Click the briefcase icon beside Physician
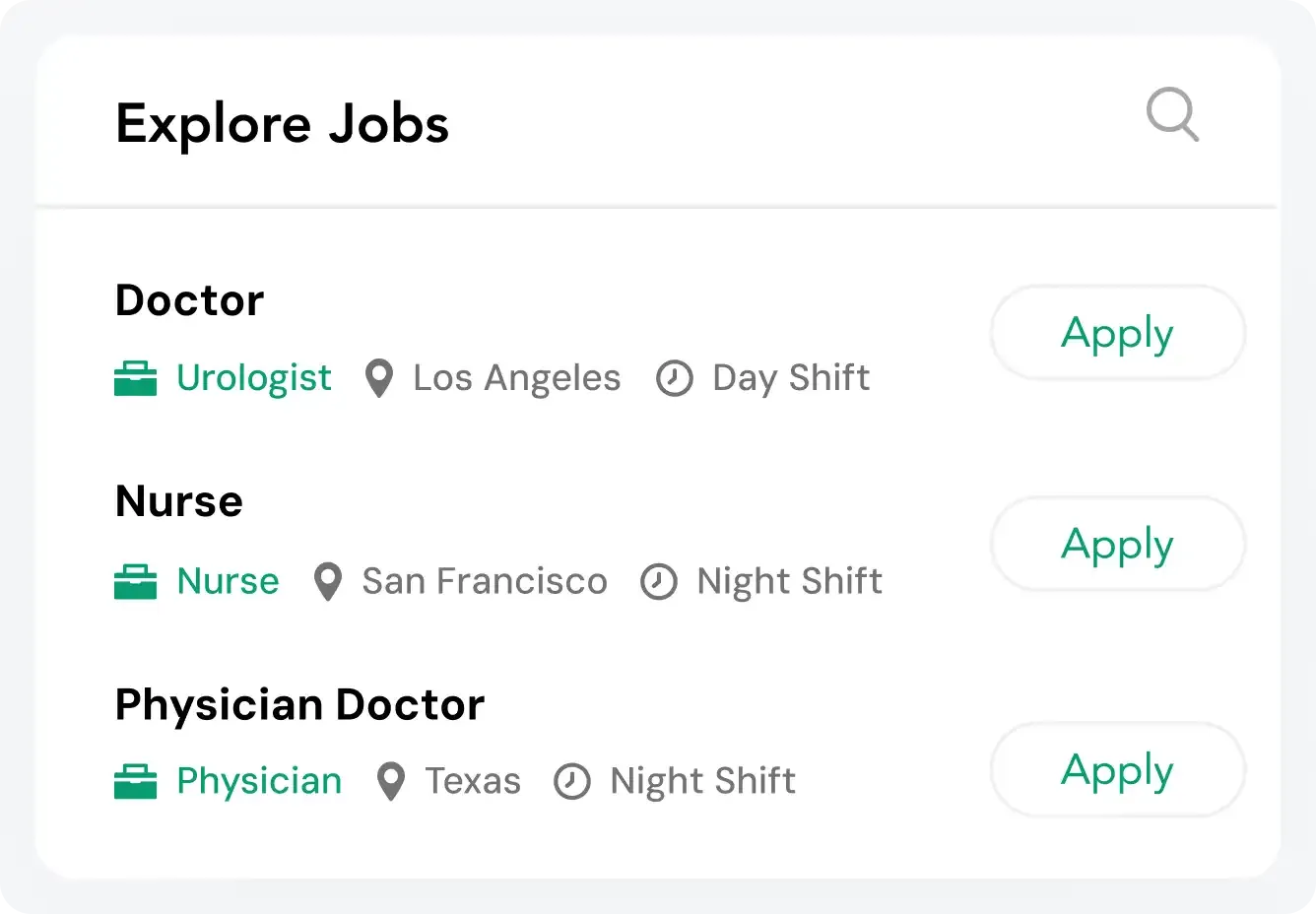The height and width of the screenshot is (914, 1316). 136,782
